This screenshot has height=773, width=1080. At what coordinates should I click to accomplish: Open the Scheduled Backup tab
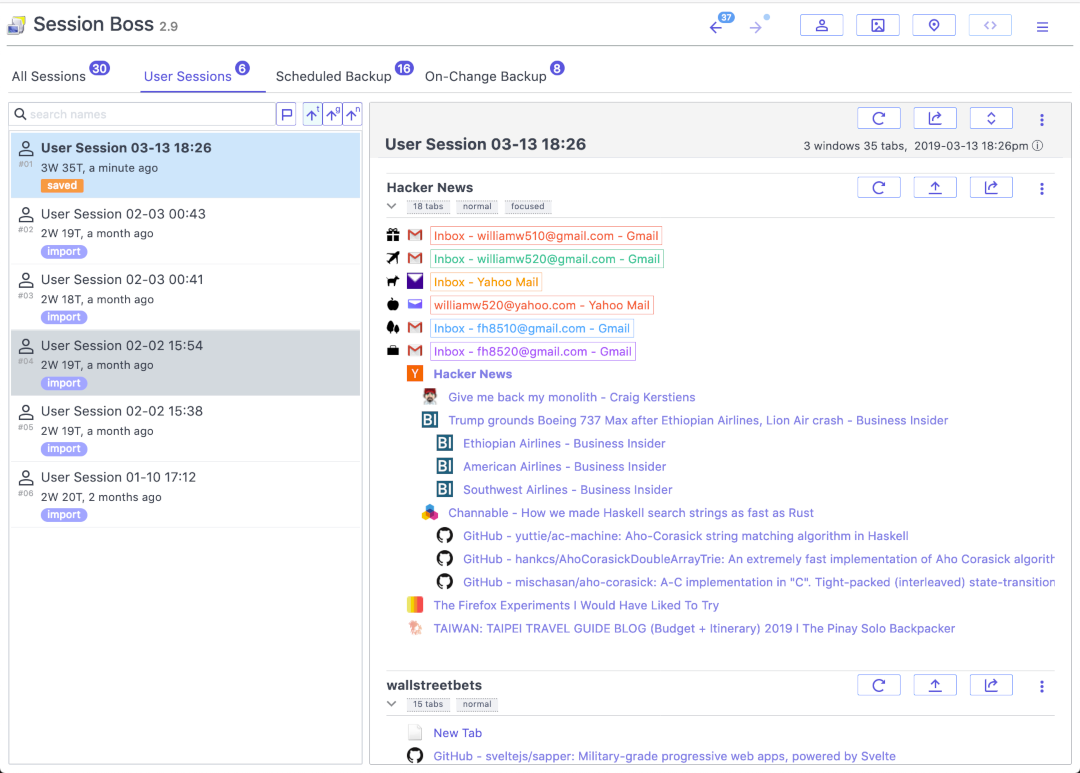[333, 76]
